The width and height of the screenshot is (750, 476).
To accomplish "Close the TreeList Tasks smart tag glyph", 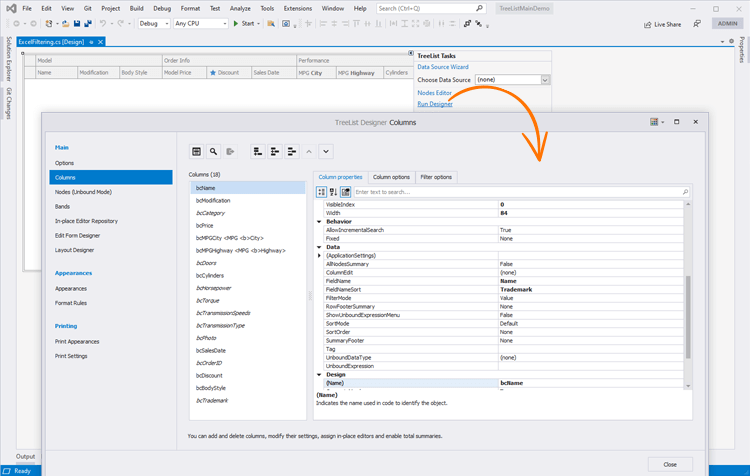I will click(x=411, y=53).
